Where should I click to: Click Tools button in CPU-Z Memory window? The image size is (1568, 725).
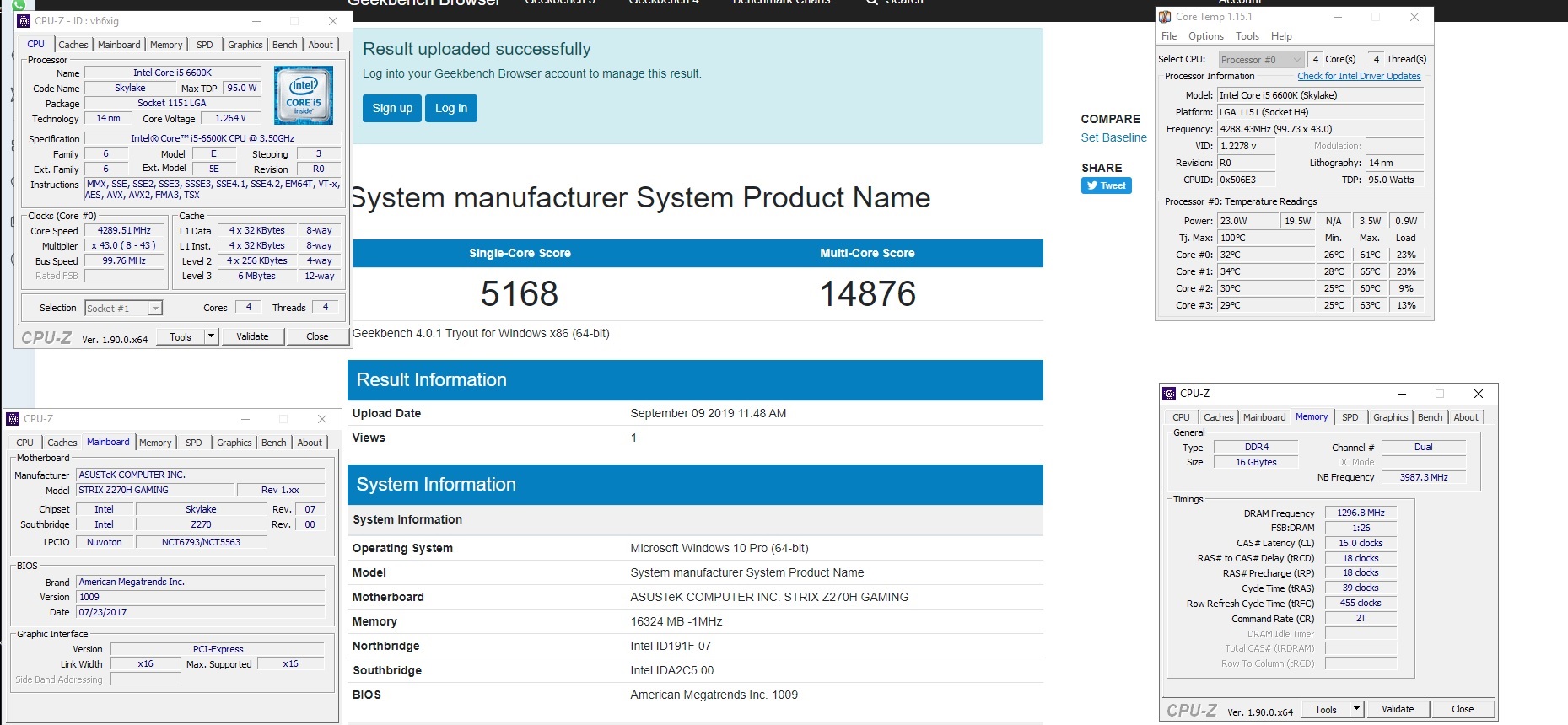[x=1326, y=709]
